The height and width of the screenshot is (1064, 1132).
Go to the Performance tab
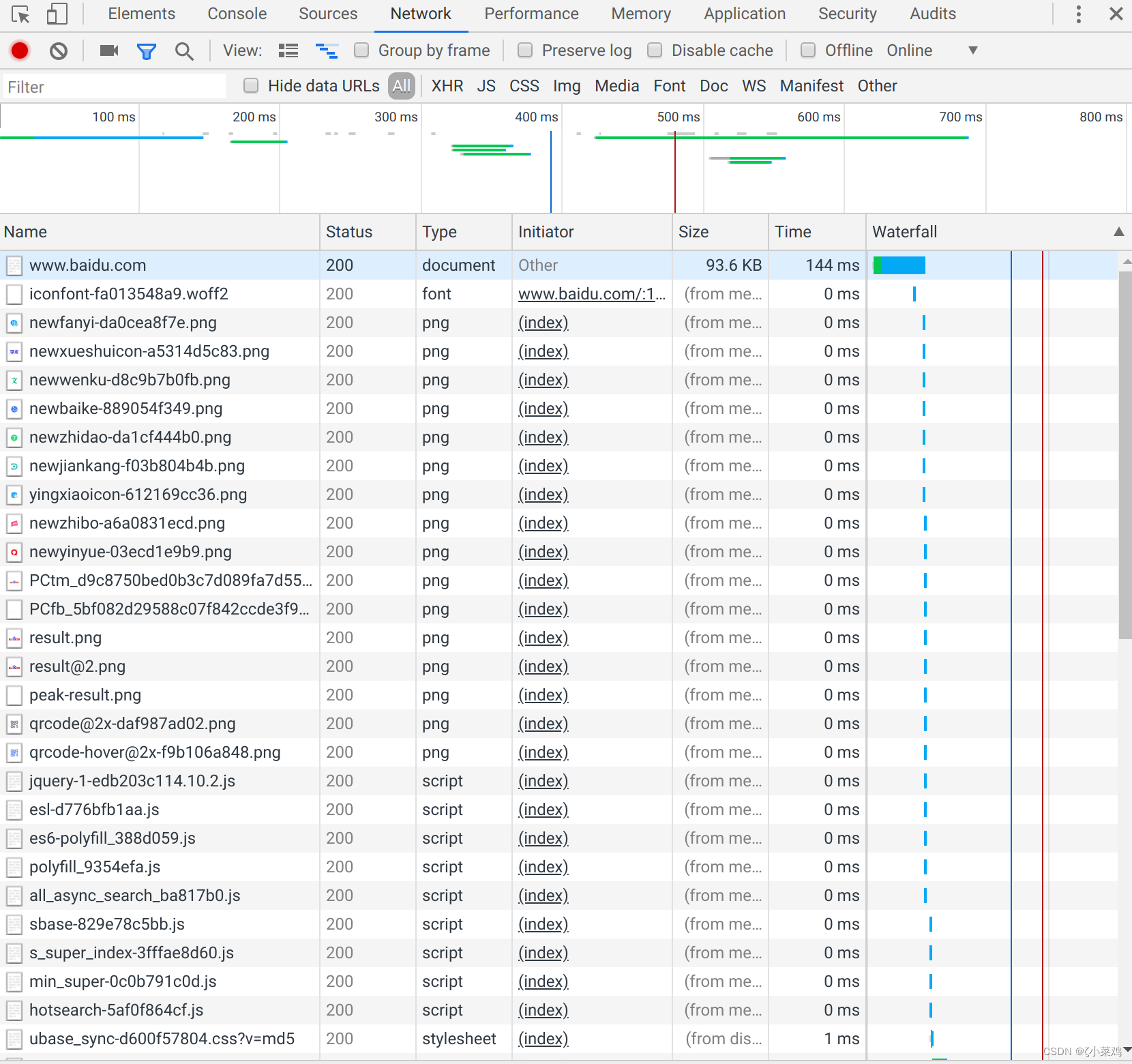(x=531, y=14)
